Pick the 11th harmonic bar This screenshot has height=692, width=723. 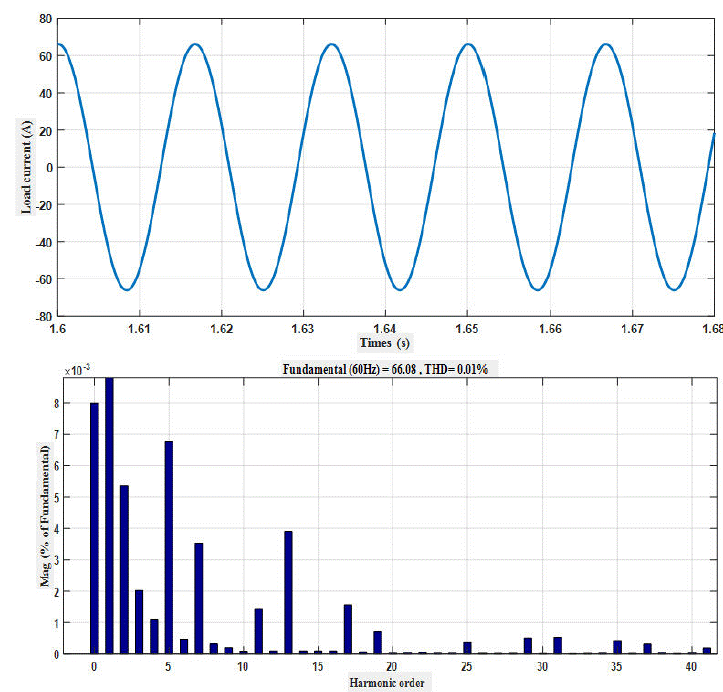258,630
